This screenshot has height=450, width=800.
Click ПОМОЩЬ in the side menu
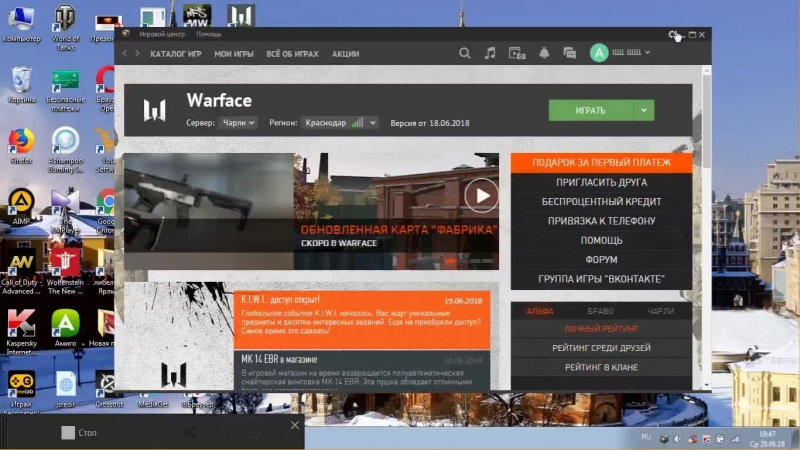(602, 240)
